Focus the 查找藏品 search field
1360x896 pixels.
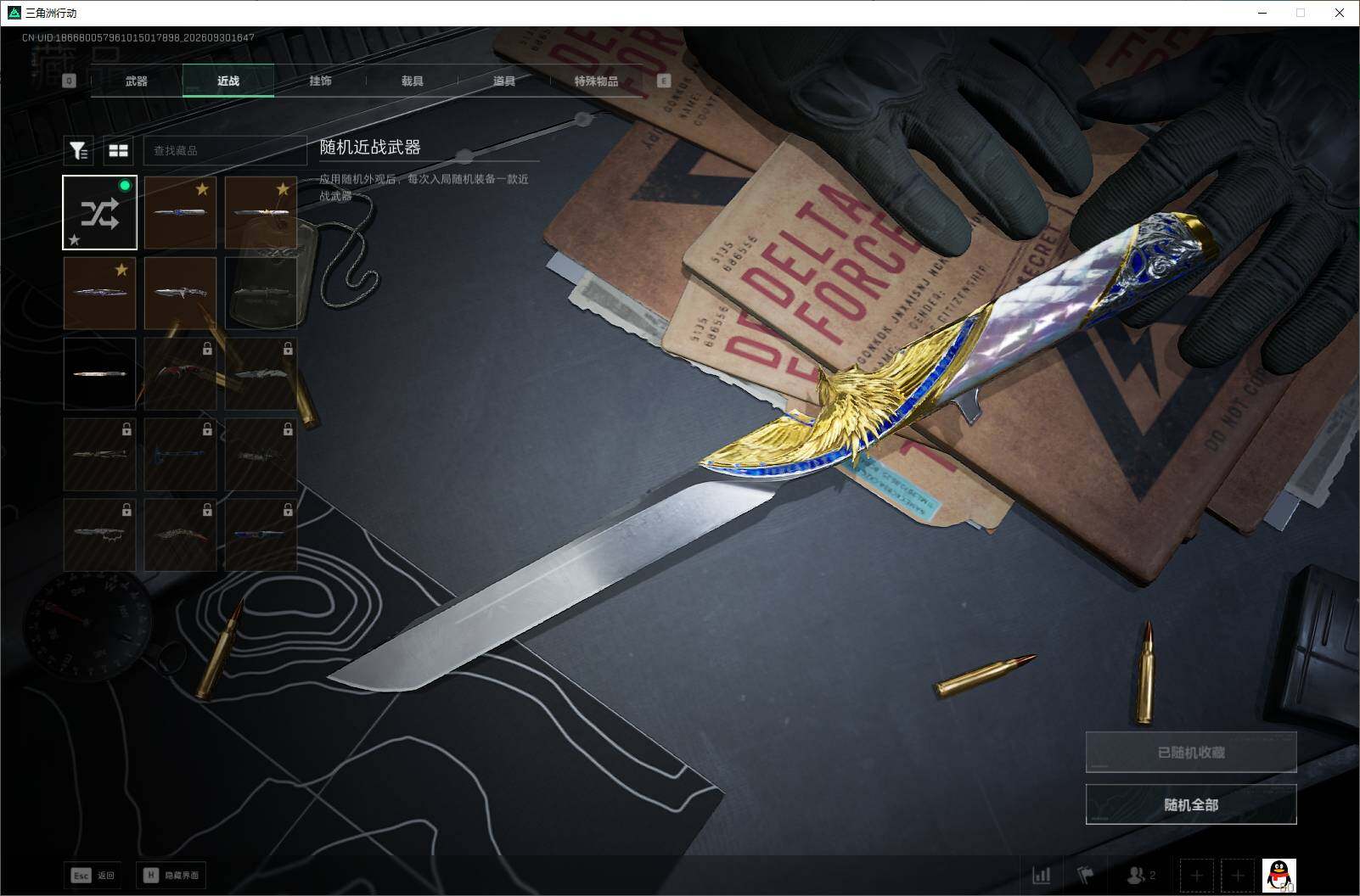tap(225, 150)
